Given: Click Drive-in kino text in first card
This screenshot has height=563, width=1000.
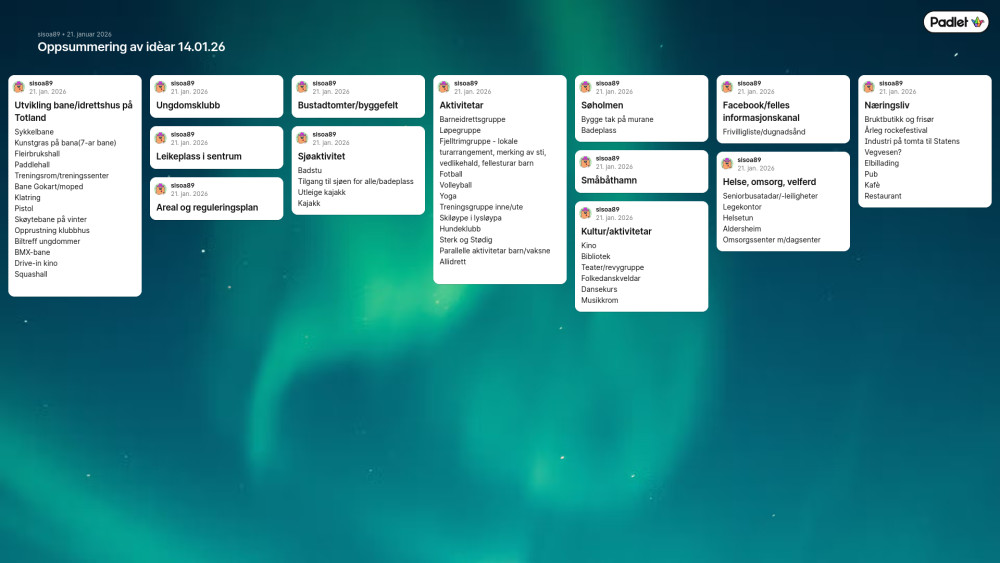Looking at the screenshot, I should tap(36, 263).
